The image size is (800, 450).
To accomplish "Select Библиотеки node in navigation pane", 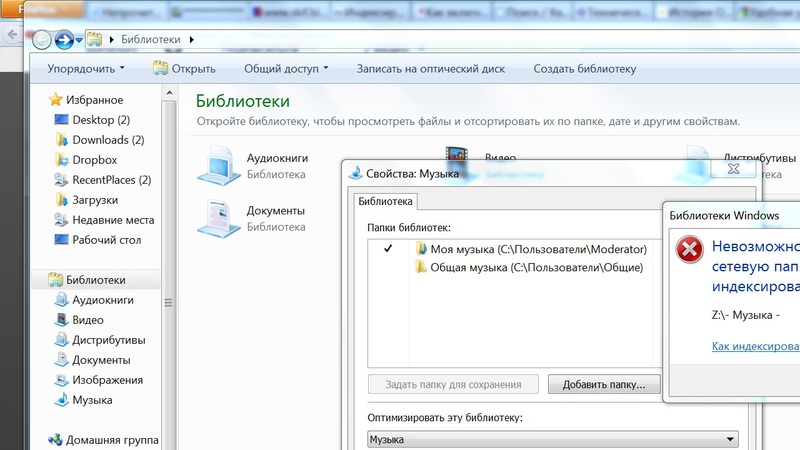I will tap(95, 280).
